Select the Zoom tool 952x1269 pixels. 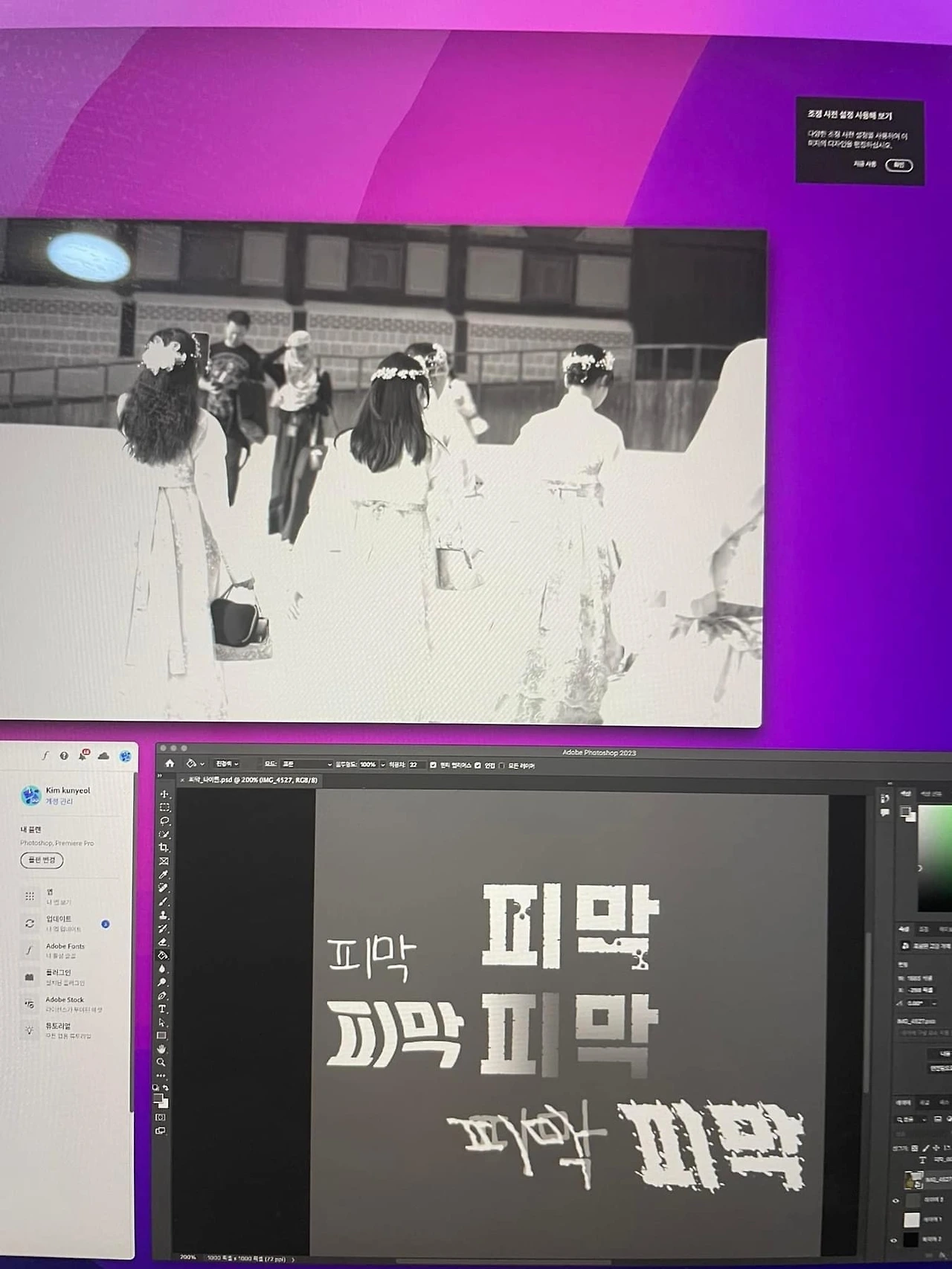click(x=161, y=1063)
